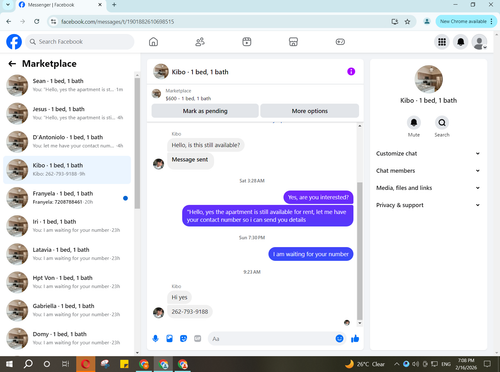The height and width of the screenshot is (372, 500).
Task: Open the Chrome profile icon
Action: [427, 22]
